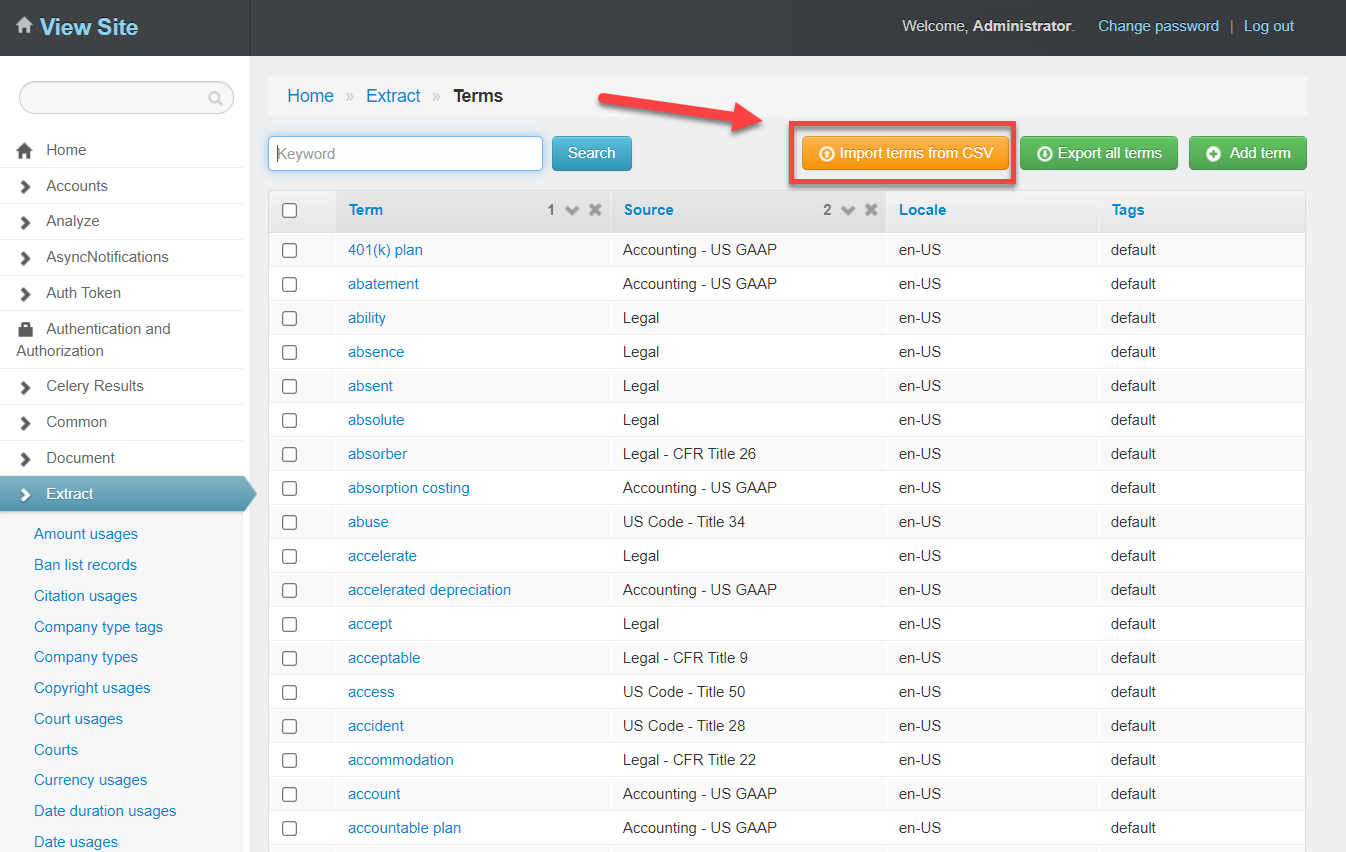Image resolution: width=1346 pixels, height=852 pixels.
Task: Open Currency usages submenu item
Action: coord(90,780)
